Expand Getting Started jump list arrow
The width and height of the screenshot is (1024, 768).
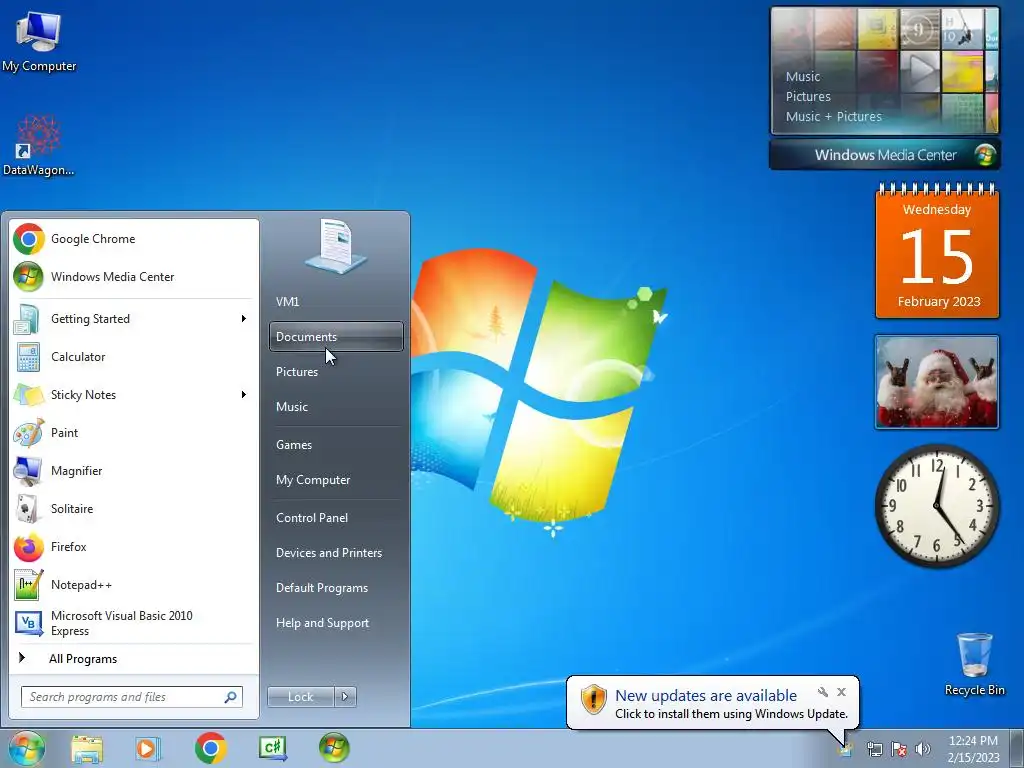(x=244, y=319)
